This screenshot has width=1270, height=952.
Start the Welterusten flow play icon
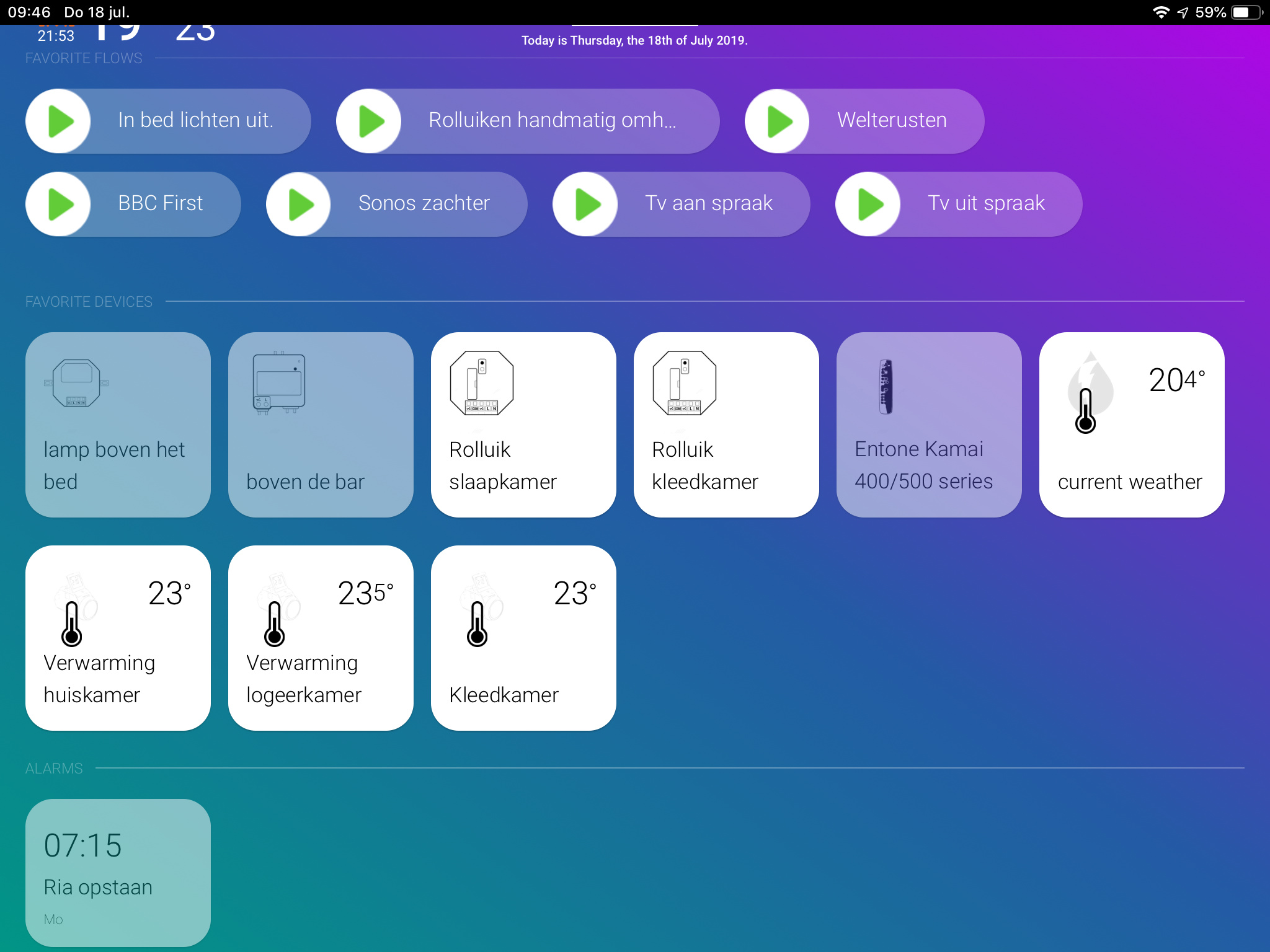[778, 121]
